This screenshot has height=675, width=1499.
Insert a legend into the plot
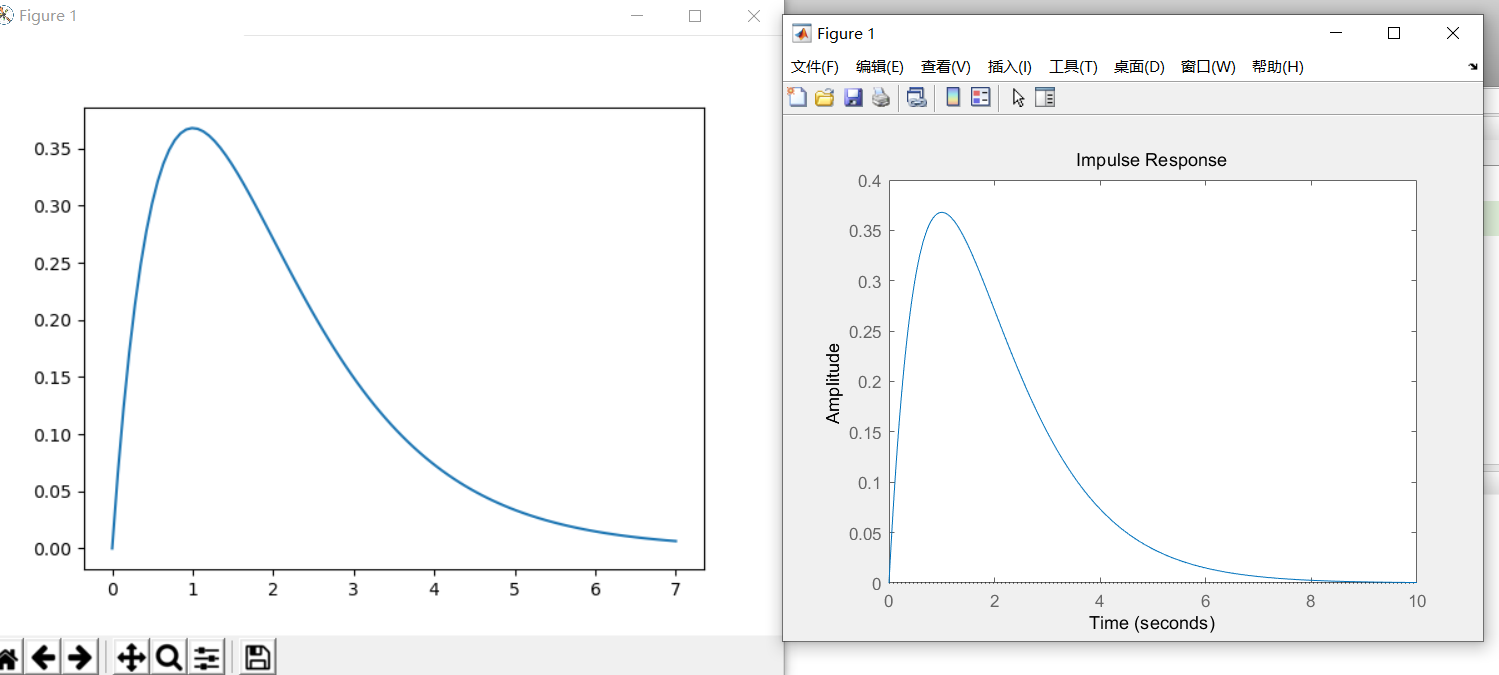[x=980, y=97]
